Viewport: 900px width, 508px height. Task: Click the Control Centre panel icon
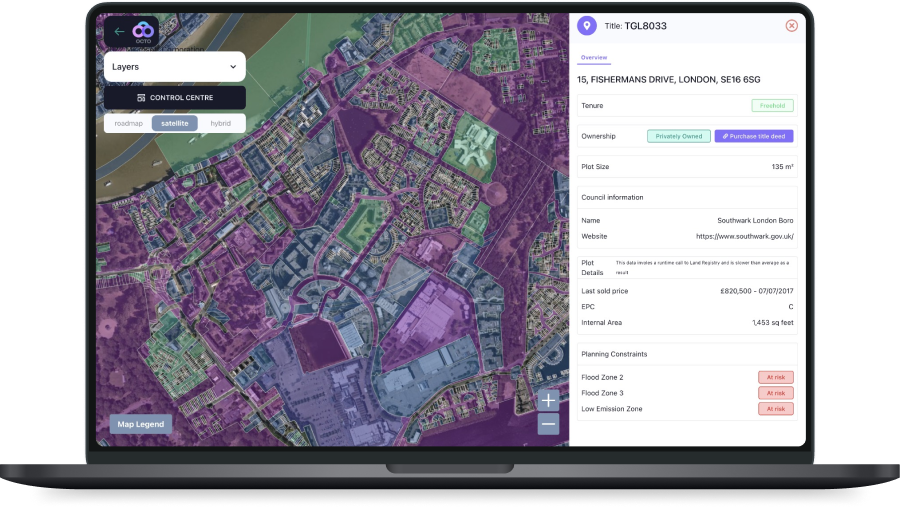(x=141, y=98)
